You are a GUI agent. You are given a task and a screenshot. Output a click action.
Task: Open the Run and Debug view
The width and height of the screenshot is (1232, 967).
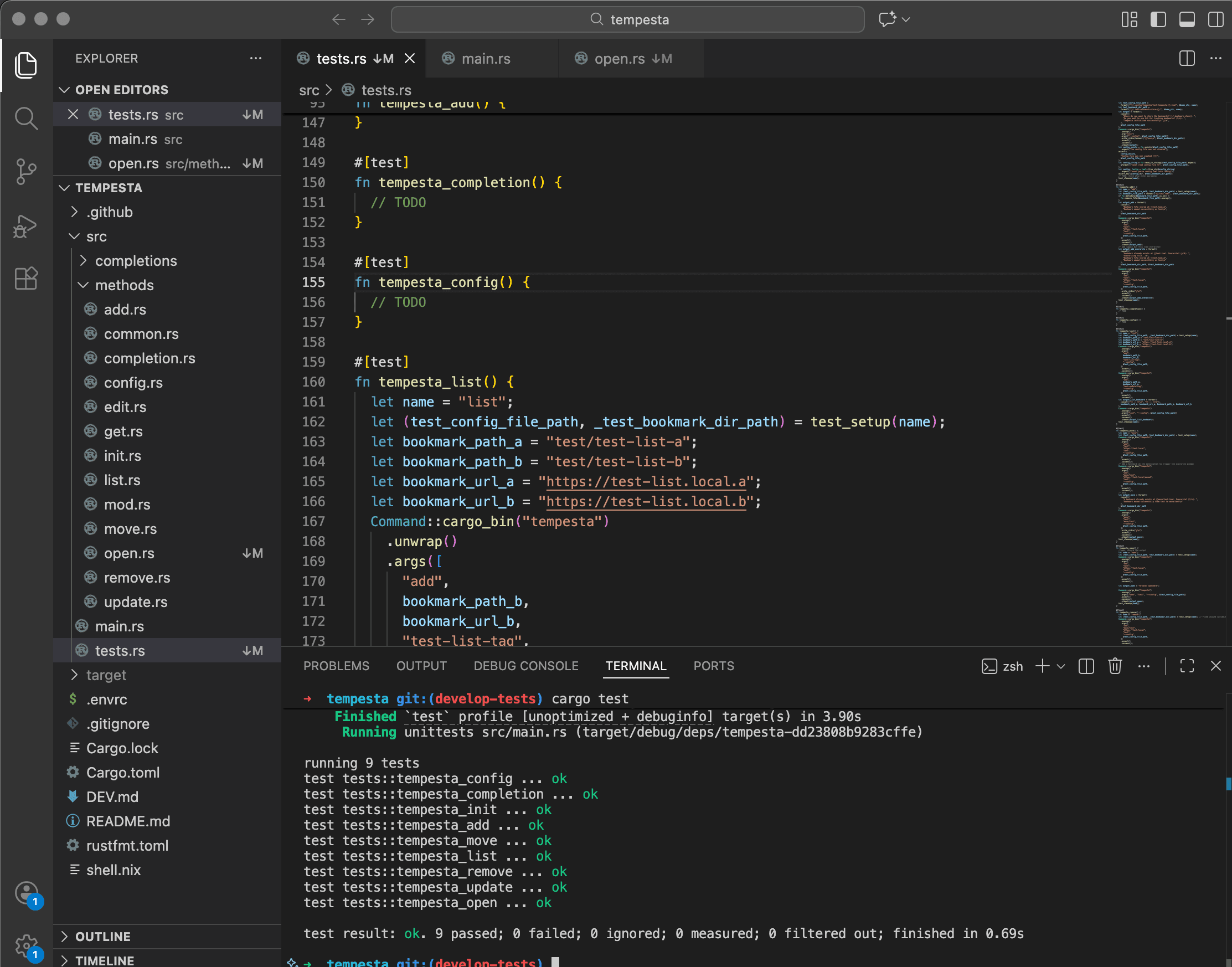(26, 225)
